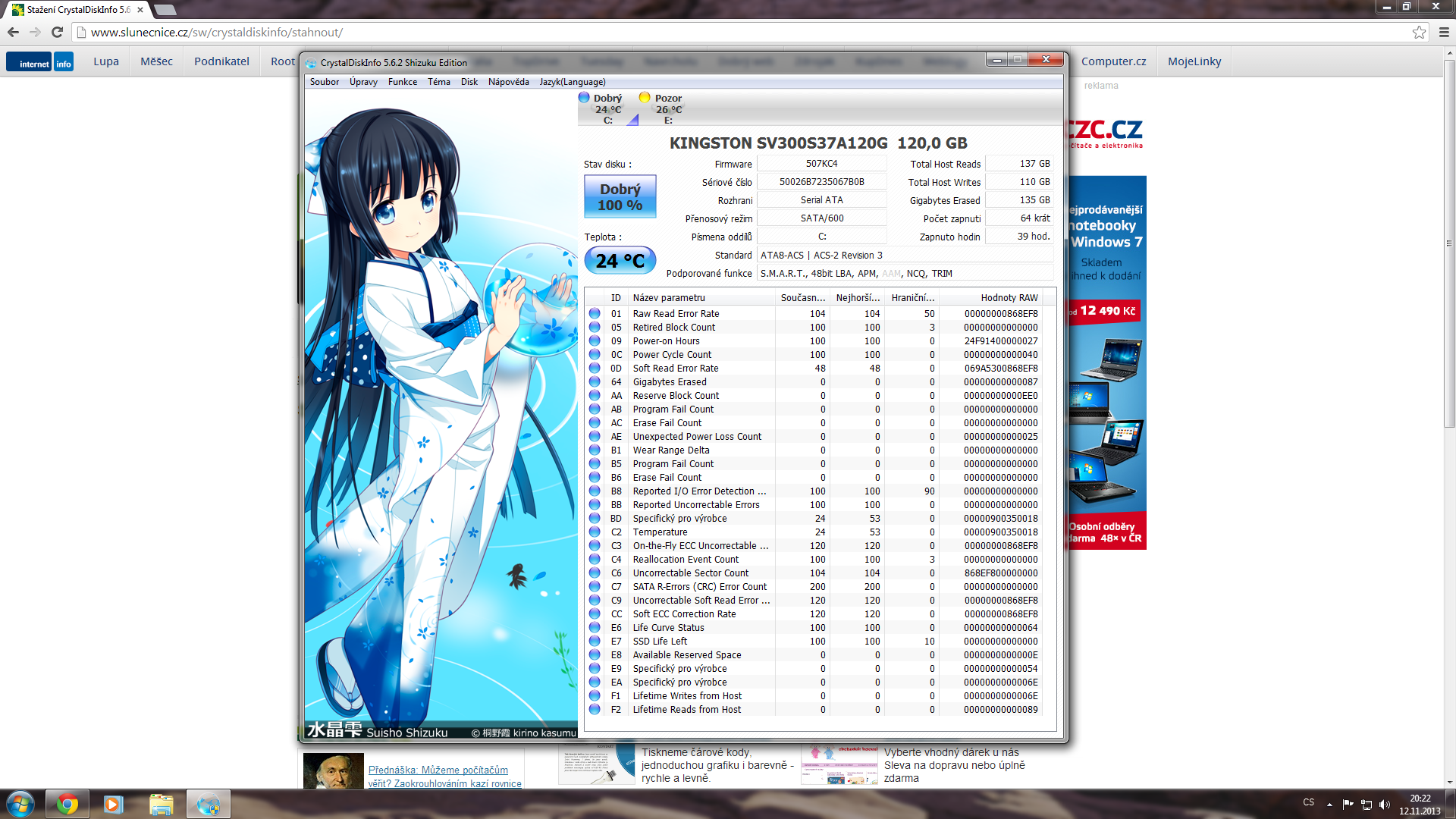The width and height of the screenshot is (1456, 819).
Task: Open the Chrome hamburger menu
Action: click(1444, 32)
